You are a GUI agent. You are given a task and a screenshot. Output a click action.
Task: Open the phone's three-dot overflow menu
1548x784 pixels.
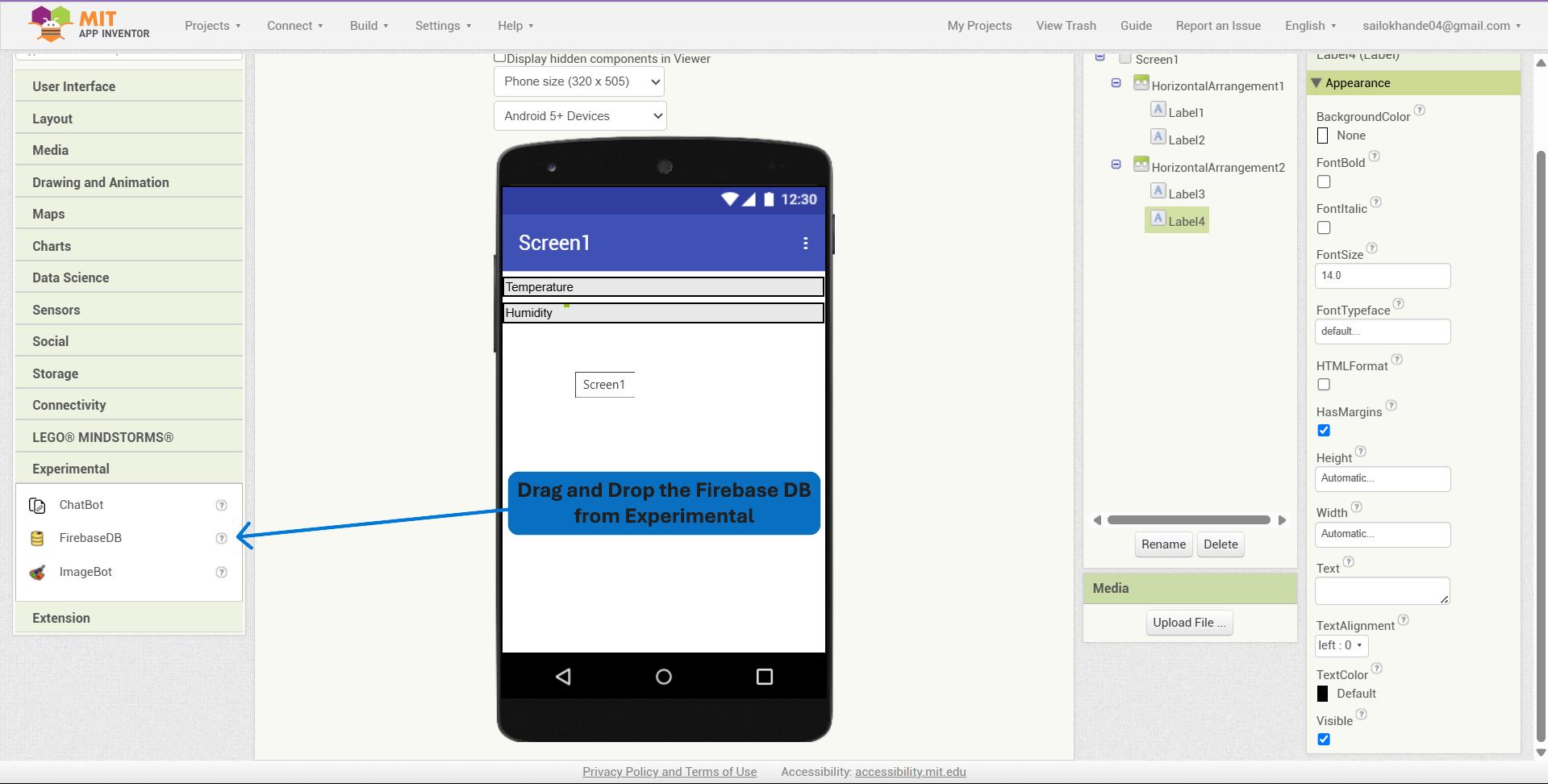point(805,243)
